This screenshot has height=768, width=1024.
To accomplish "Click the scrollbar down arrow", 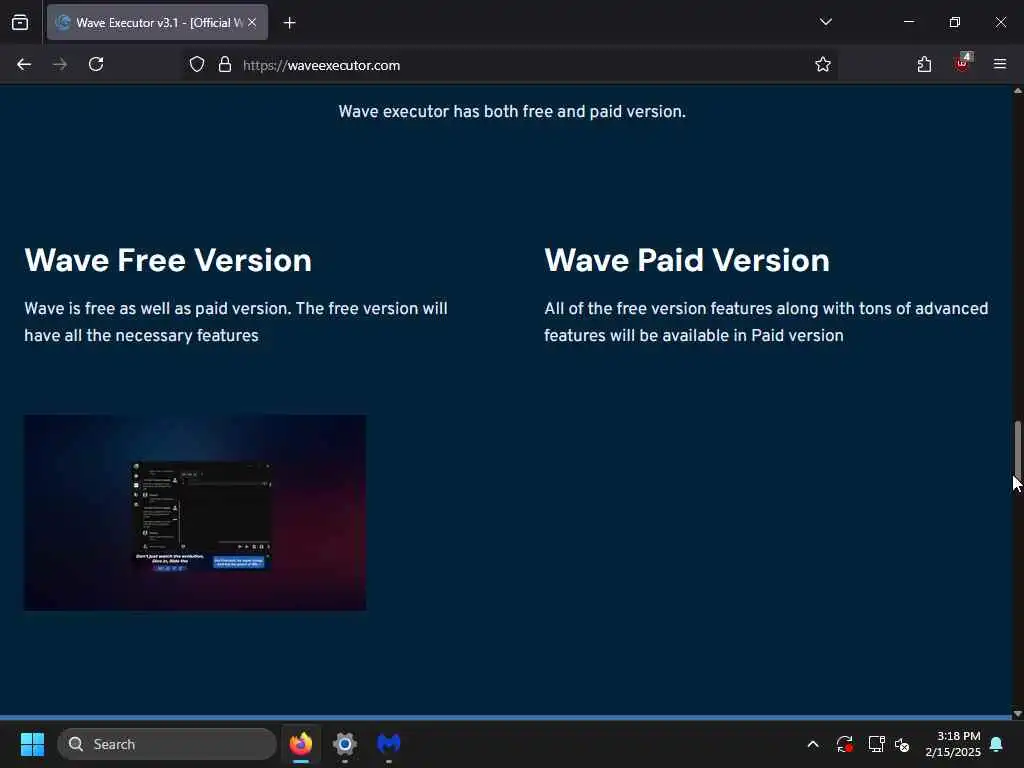I will tap(1017, 714).
